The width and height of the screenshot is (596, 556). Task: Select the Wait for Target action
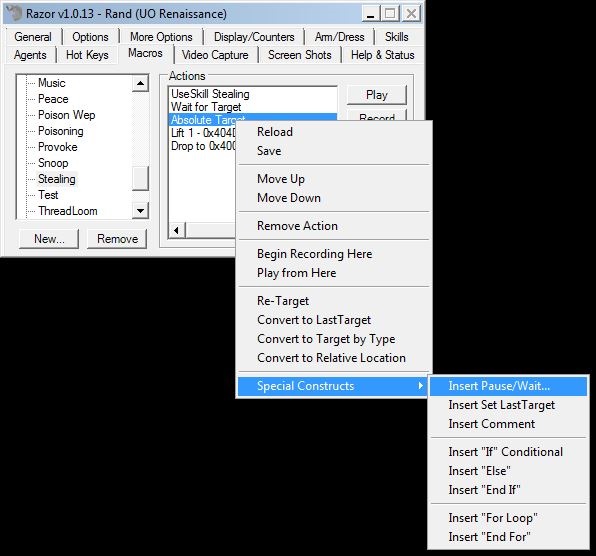click(253, 107)
